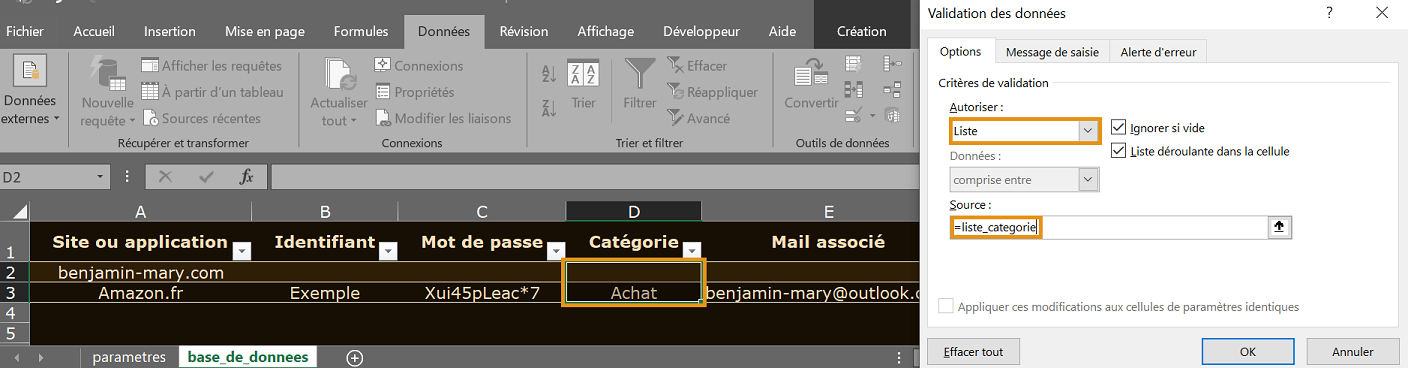
Task: Open Avancé filter options
Action: pos(698,118)
